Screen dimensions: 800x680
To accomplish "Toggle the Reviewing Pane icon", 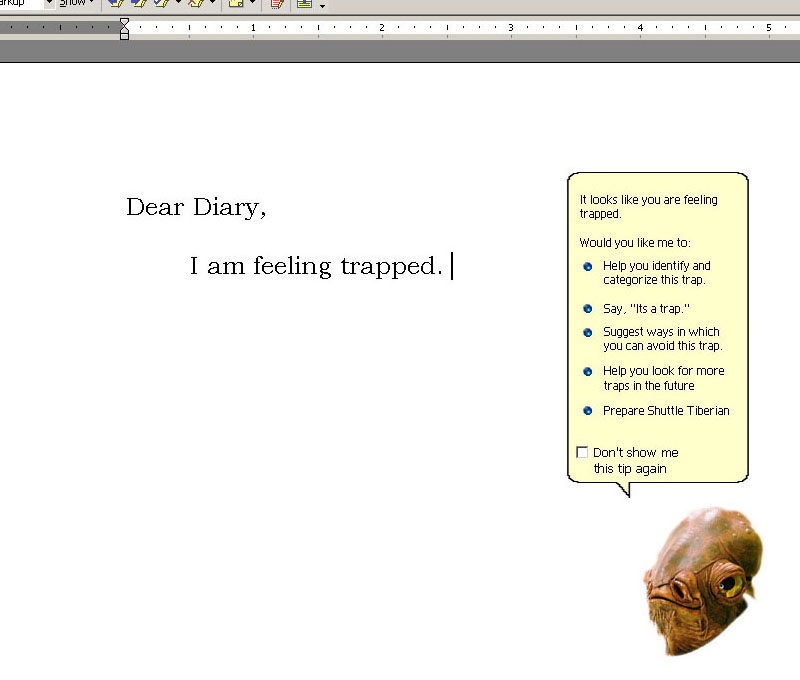I will tap(305, 4).
